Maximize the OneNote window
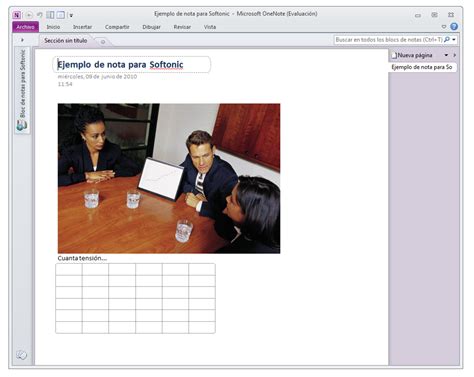This screenshot has width=474, height=377. 435,15
